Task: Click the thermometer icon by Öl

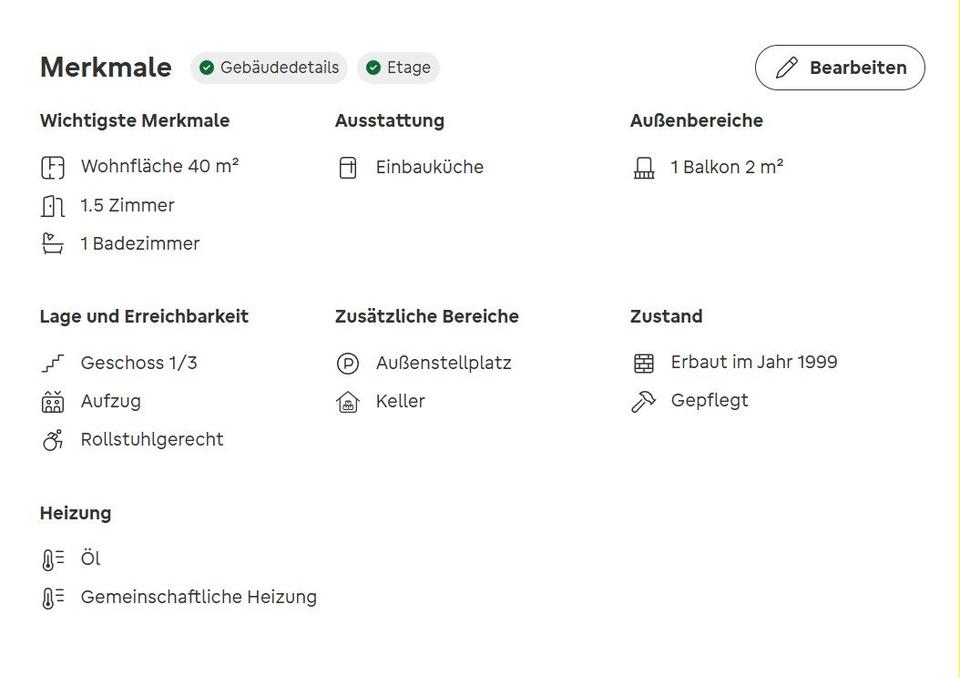Action: pos(53,560)
